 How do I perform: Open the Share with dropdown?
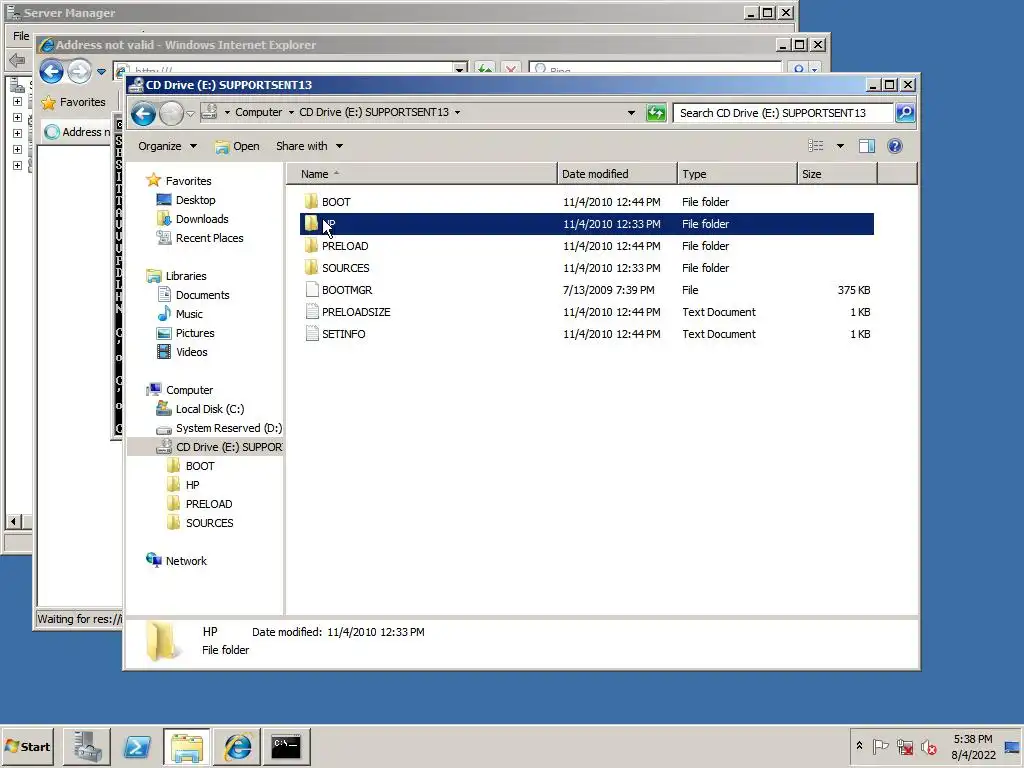(x=309, y=146)
